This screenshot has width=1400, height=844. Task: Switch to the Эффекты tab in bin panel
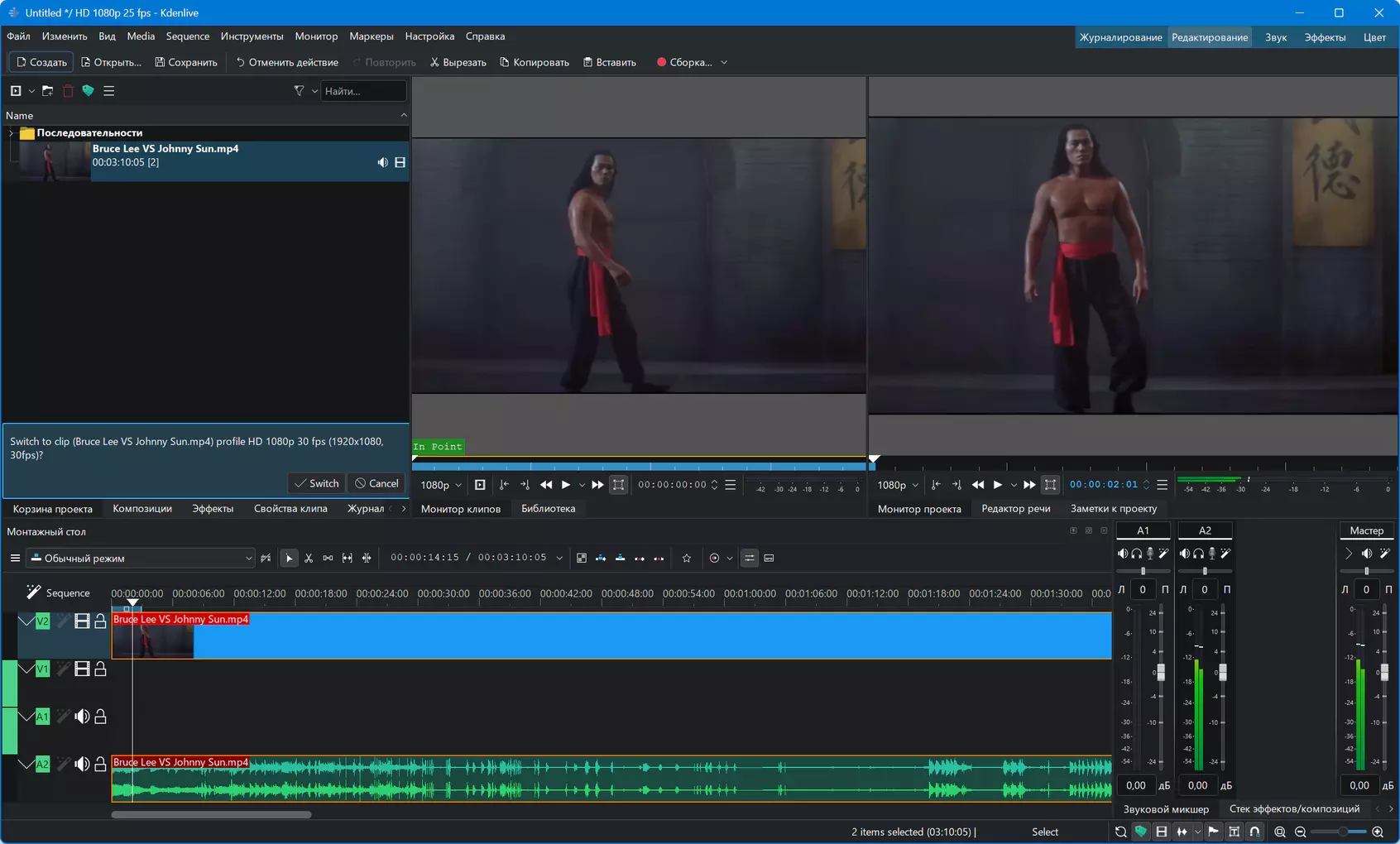pyautogui.click(x=213, y=509)
